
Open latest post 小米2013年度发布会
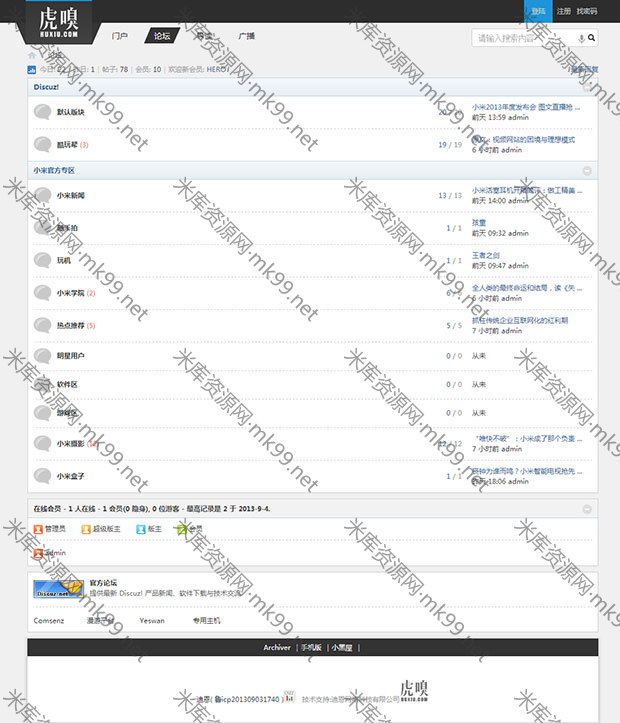click(x=526, y=107)
